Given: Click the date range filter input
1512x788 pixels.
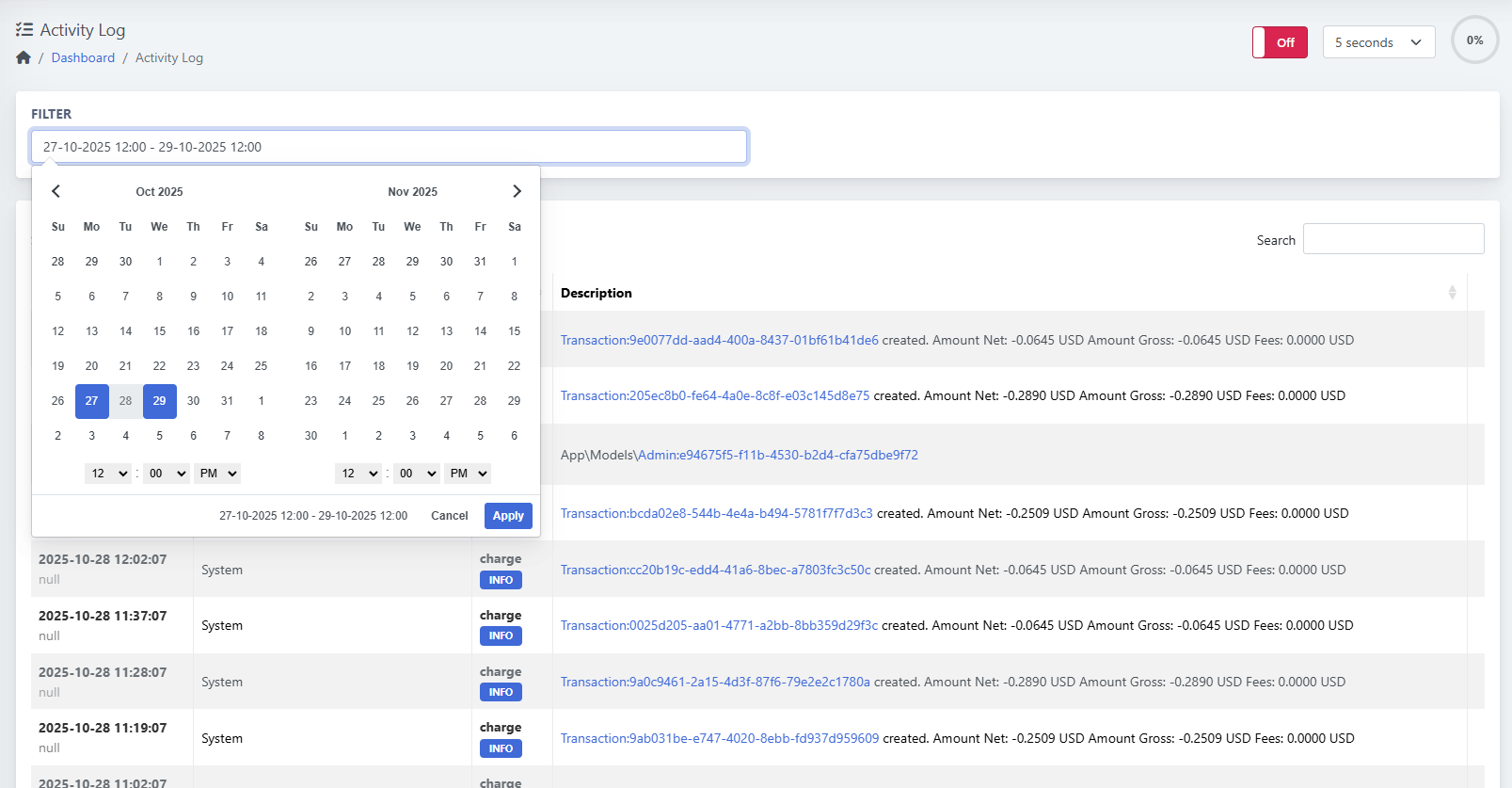Looking at the screenshot, I should [x=389, y=147].
